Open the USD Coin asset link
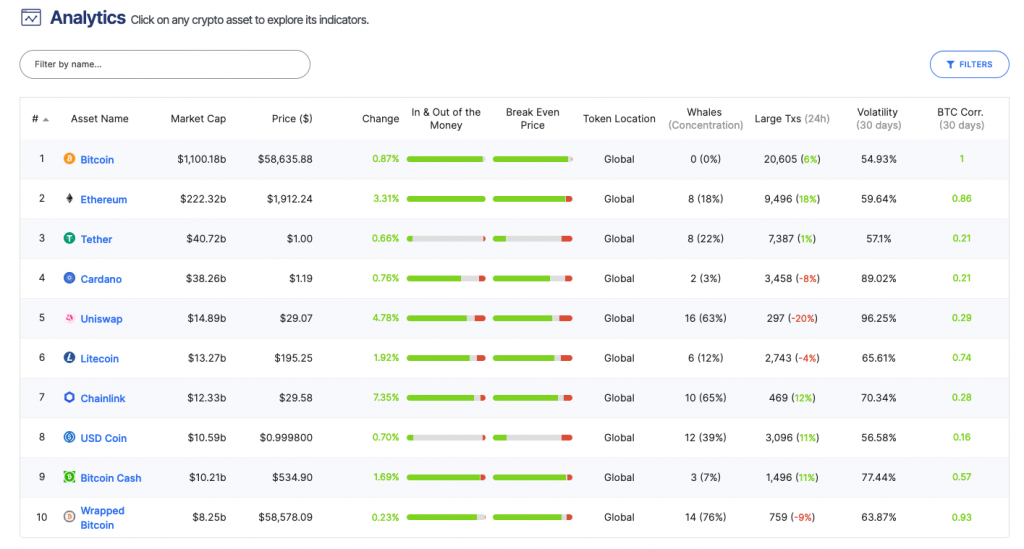Viewport: 1024px width, 549px height. (104, 439)
